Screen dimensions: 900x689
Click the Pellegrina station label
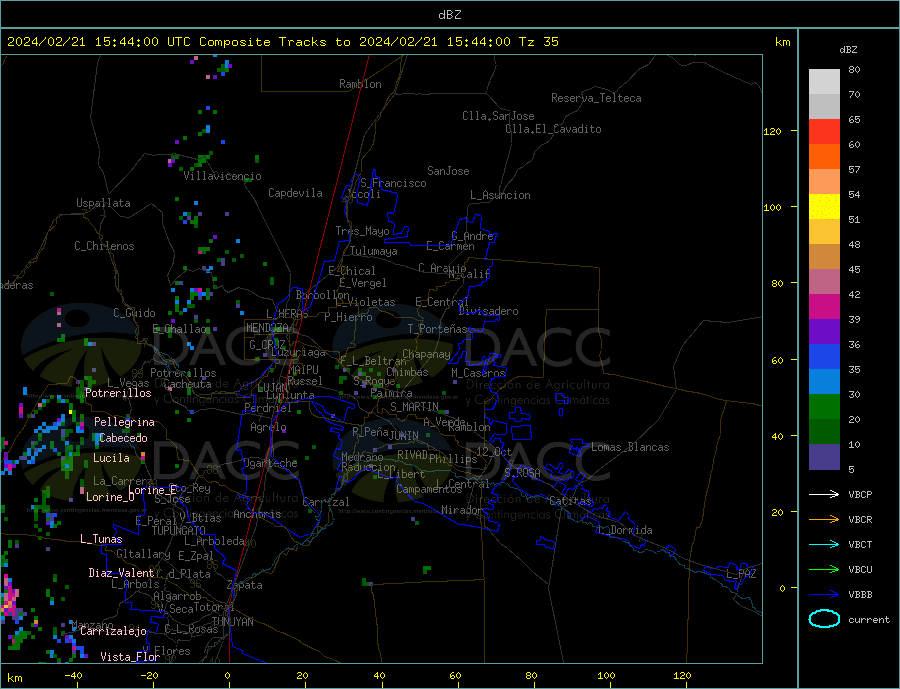point(125,422)
